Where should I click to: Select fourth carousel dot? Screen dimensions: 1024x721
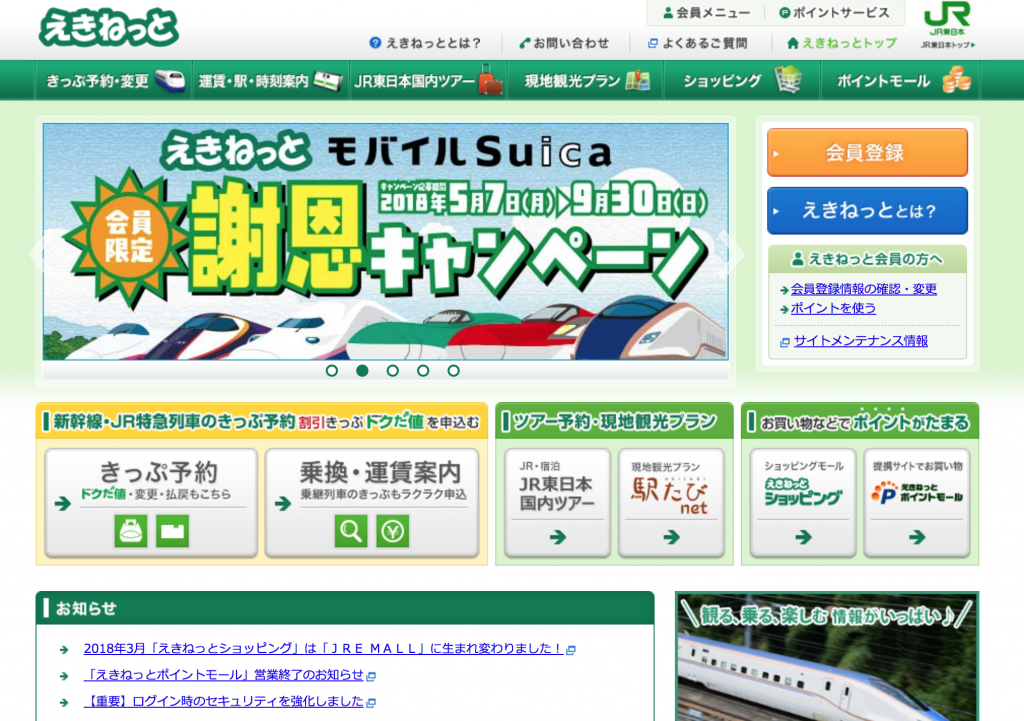tap(423, 370)
